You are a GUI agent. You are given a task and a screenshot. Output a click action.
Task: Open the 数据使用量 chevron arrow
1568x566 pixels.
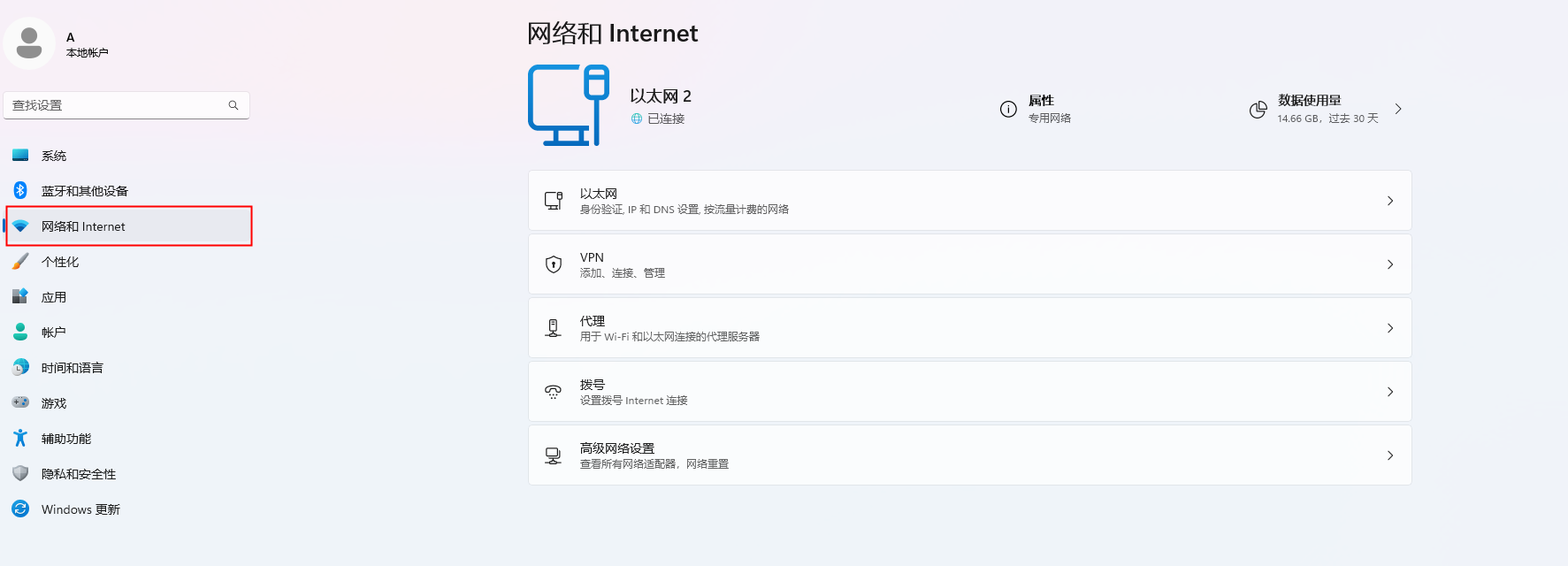[1398, 109]
